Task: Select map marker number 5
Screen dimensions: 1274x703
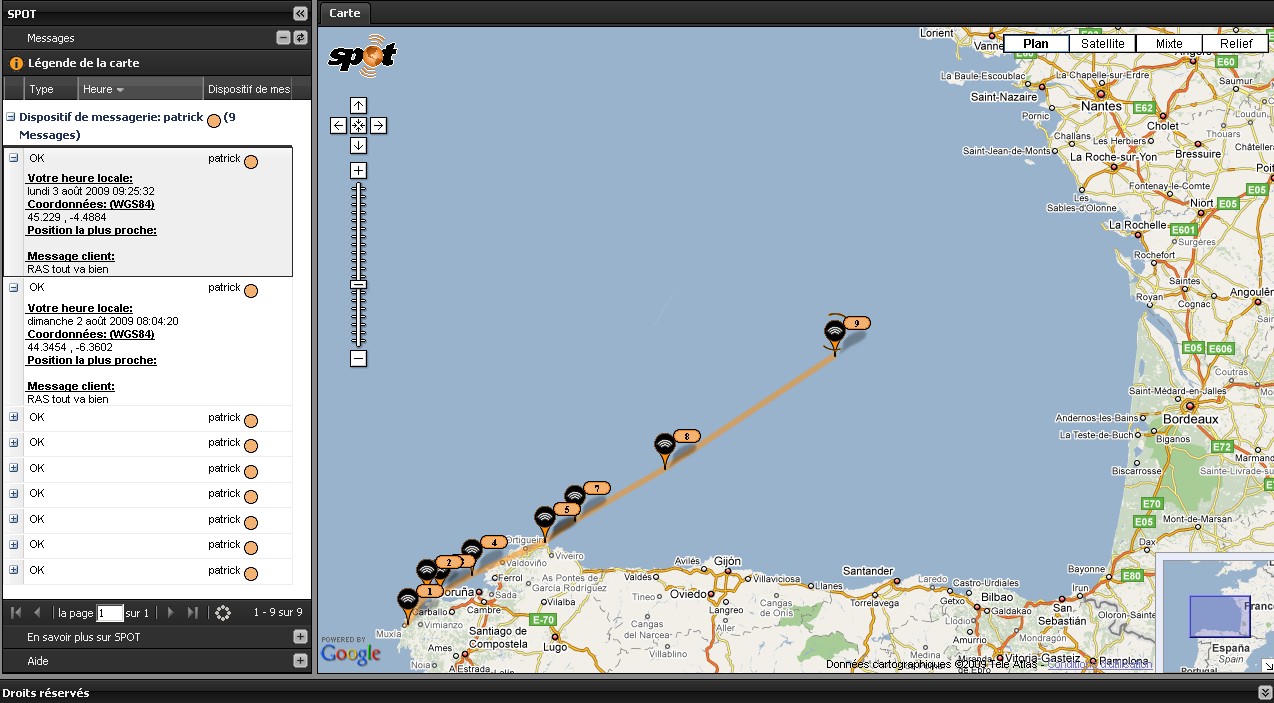Action: pos(544,523)
